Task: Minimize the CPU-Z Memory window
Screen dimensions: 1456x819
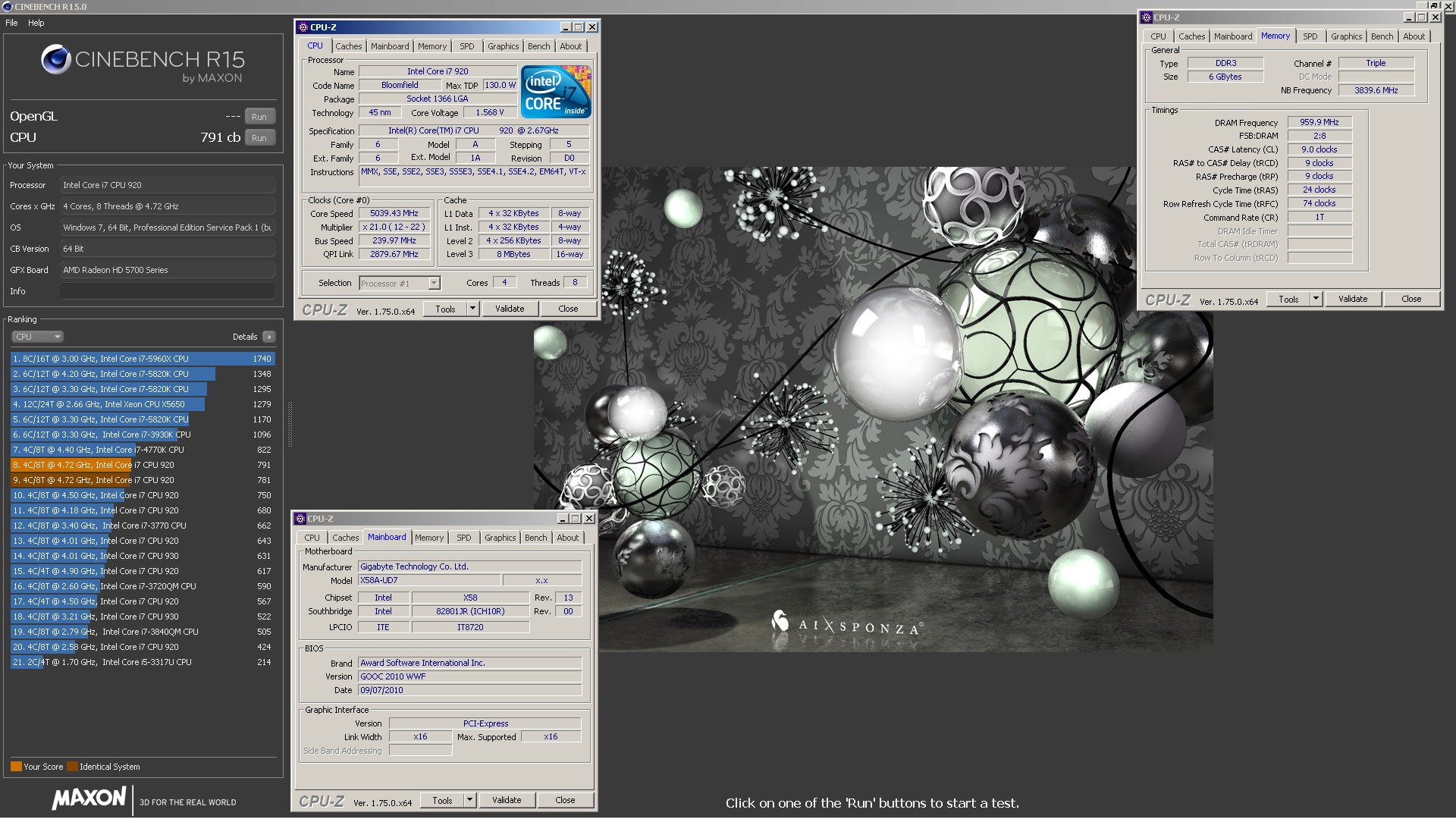Action: 1409,17
